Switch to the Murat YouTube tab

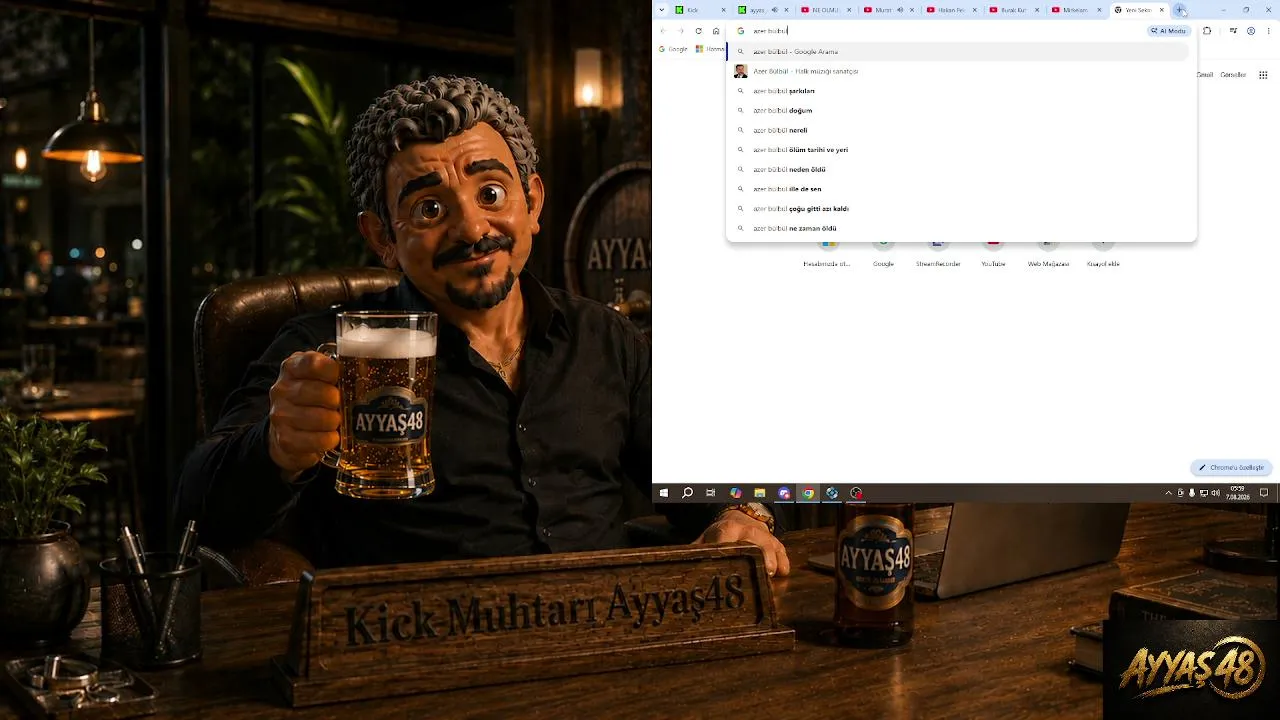click(888, 10)
